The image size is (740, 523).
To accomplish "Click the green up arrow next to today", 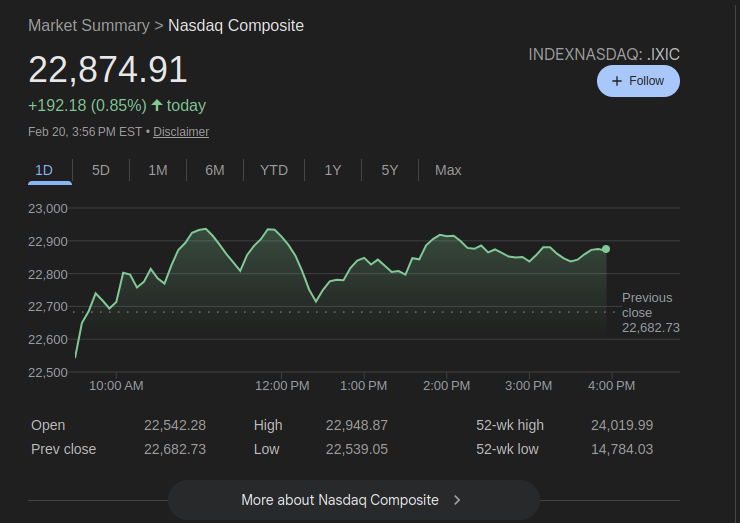I will [157, 105].
